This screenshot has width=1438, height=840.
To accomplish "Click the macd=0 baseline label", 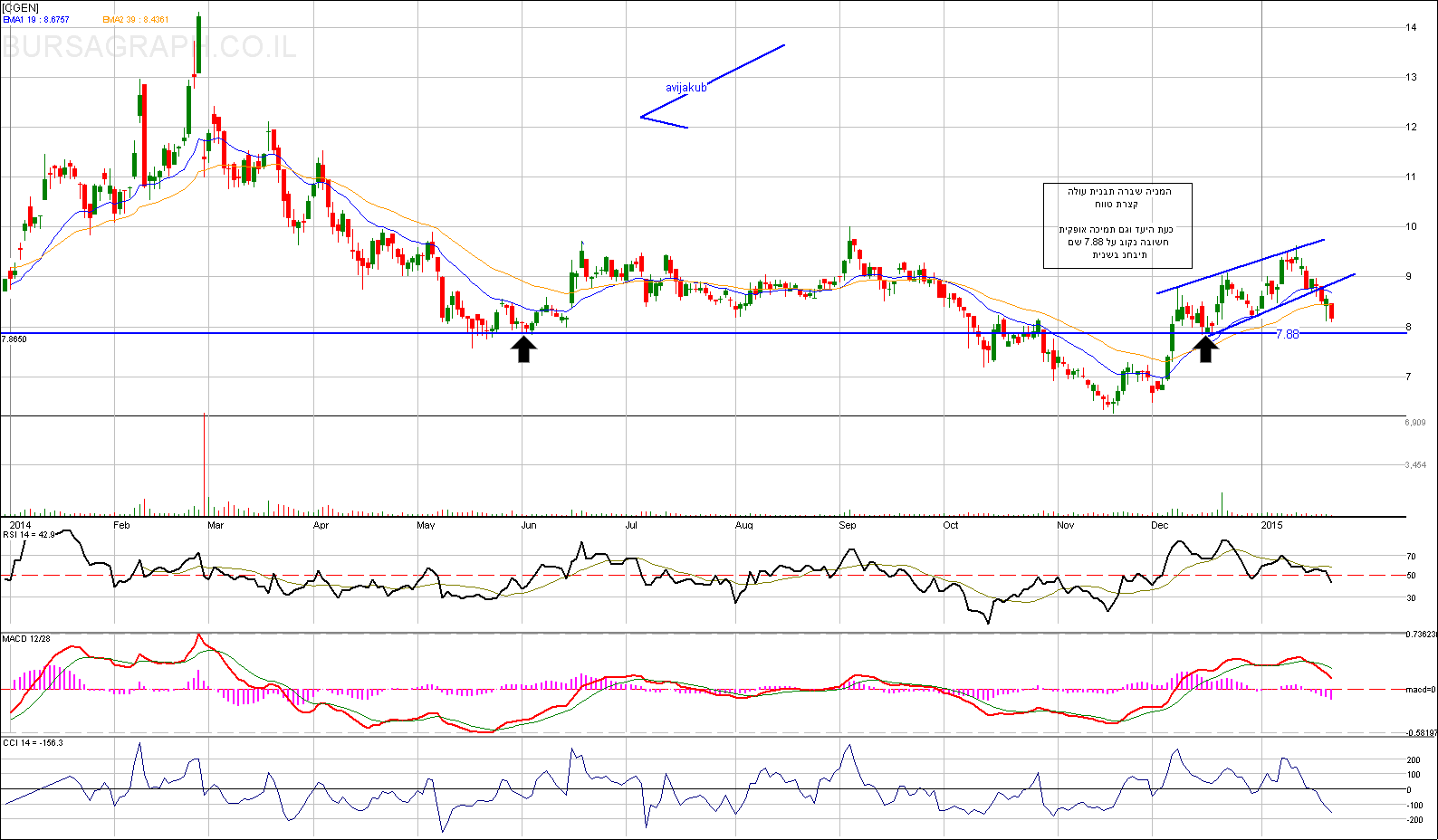I will [1420, 690].
